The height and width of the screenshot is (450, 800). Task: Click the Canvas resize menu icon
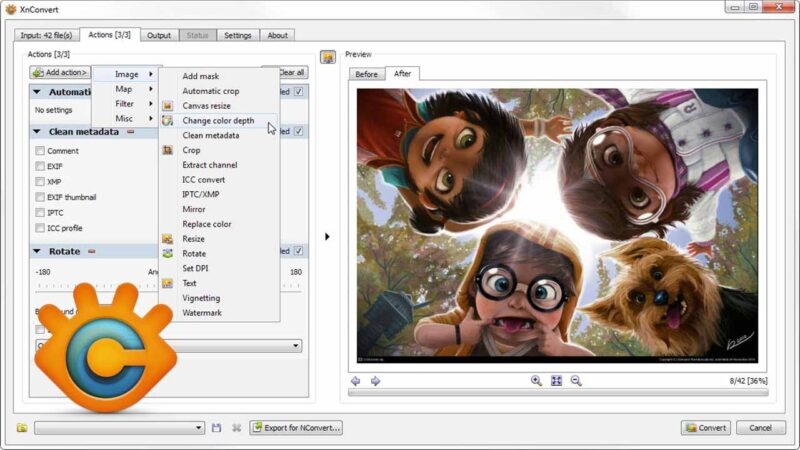pos(167,106)
